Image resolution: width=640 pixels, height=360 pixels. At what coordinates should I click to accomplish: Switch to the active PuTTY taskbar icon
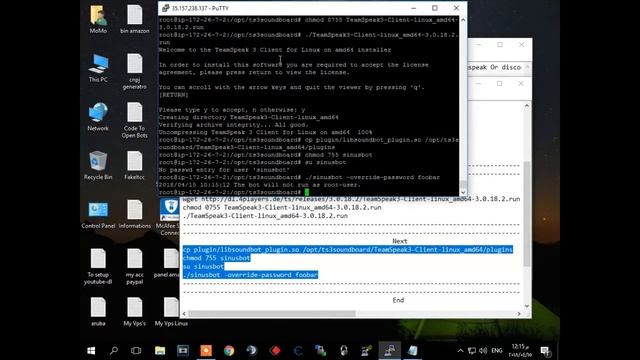point(389,351)
